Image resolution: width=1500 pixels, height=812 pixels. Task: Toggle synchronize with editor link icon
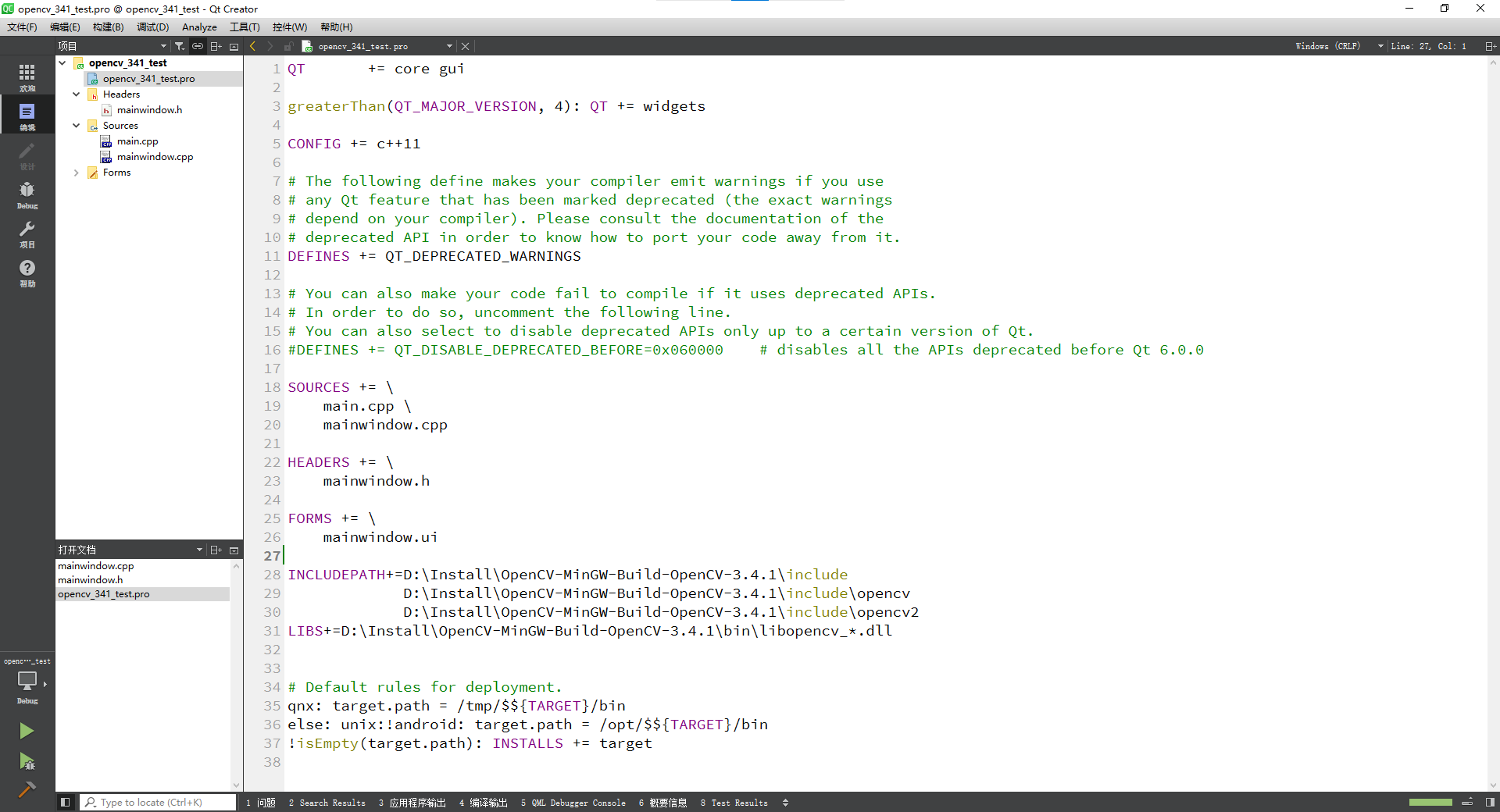point(197,46)
